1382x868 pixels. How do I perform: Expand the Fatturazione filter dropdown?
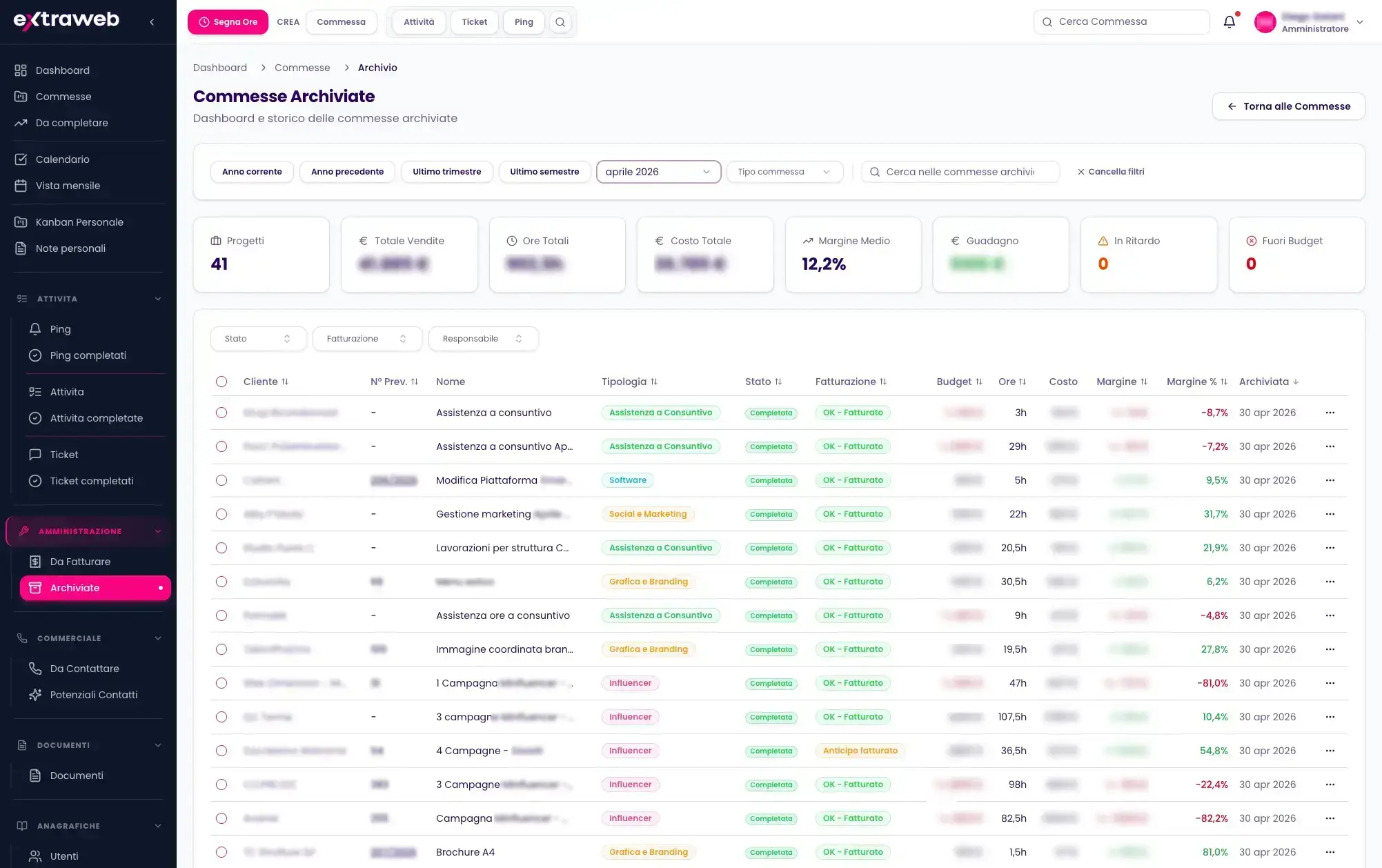pyautogui.click(x=367, y=339)
